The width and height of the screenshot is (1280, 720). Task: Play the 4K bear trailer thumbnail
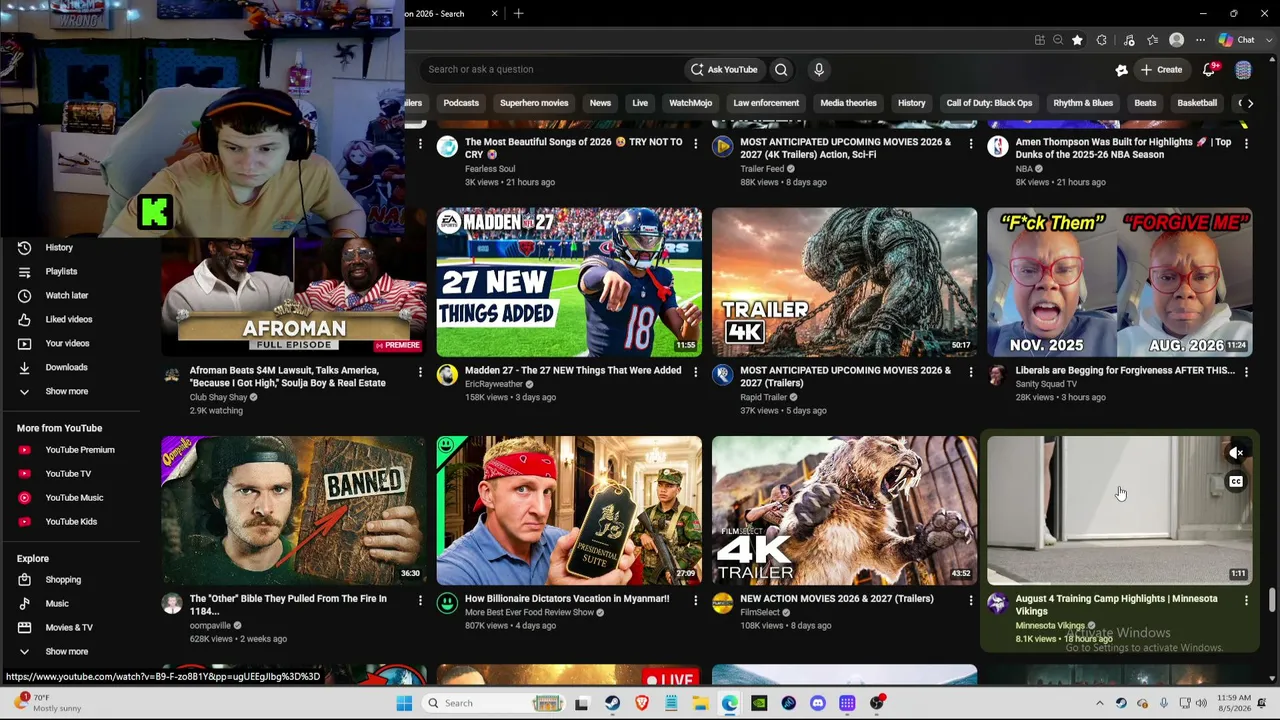coord(844,510)
